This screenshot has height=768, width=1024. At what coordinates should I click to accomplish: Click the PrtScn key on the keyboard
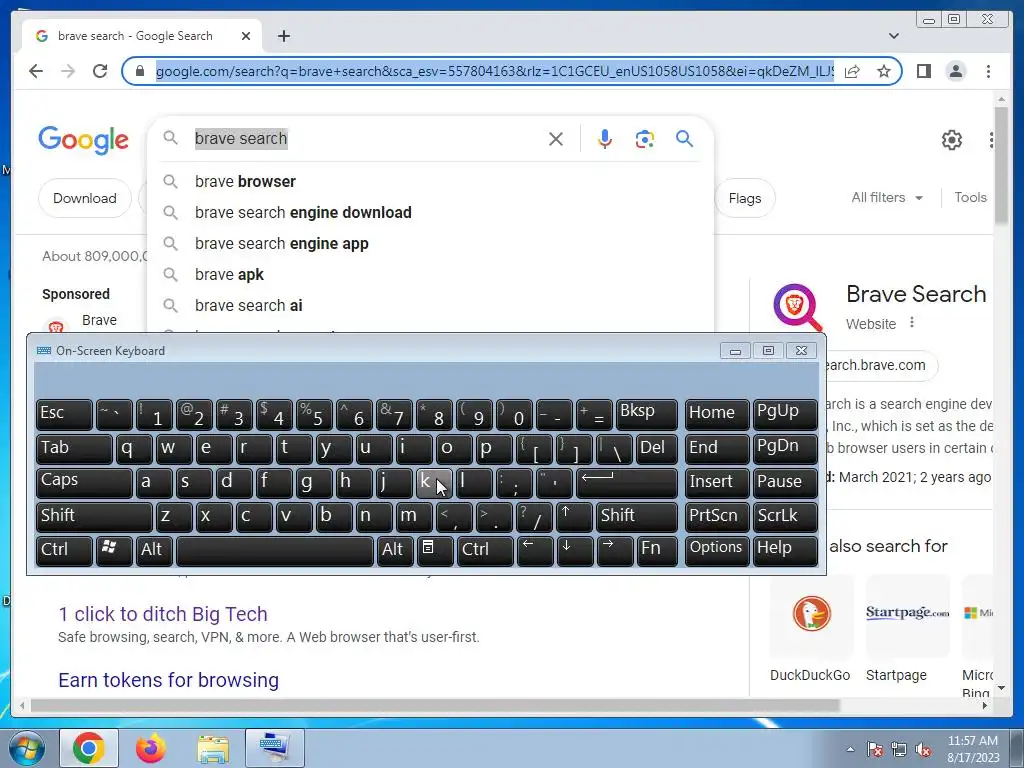point(716,517)
